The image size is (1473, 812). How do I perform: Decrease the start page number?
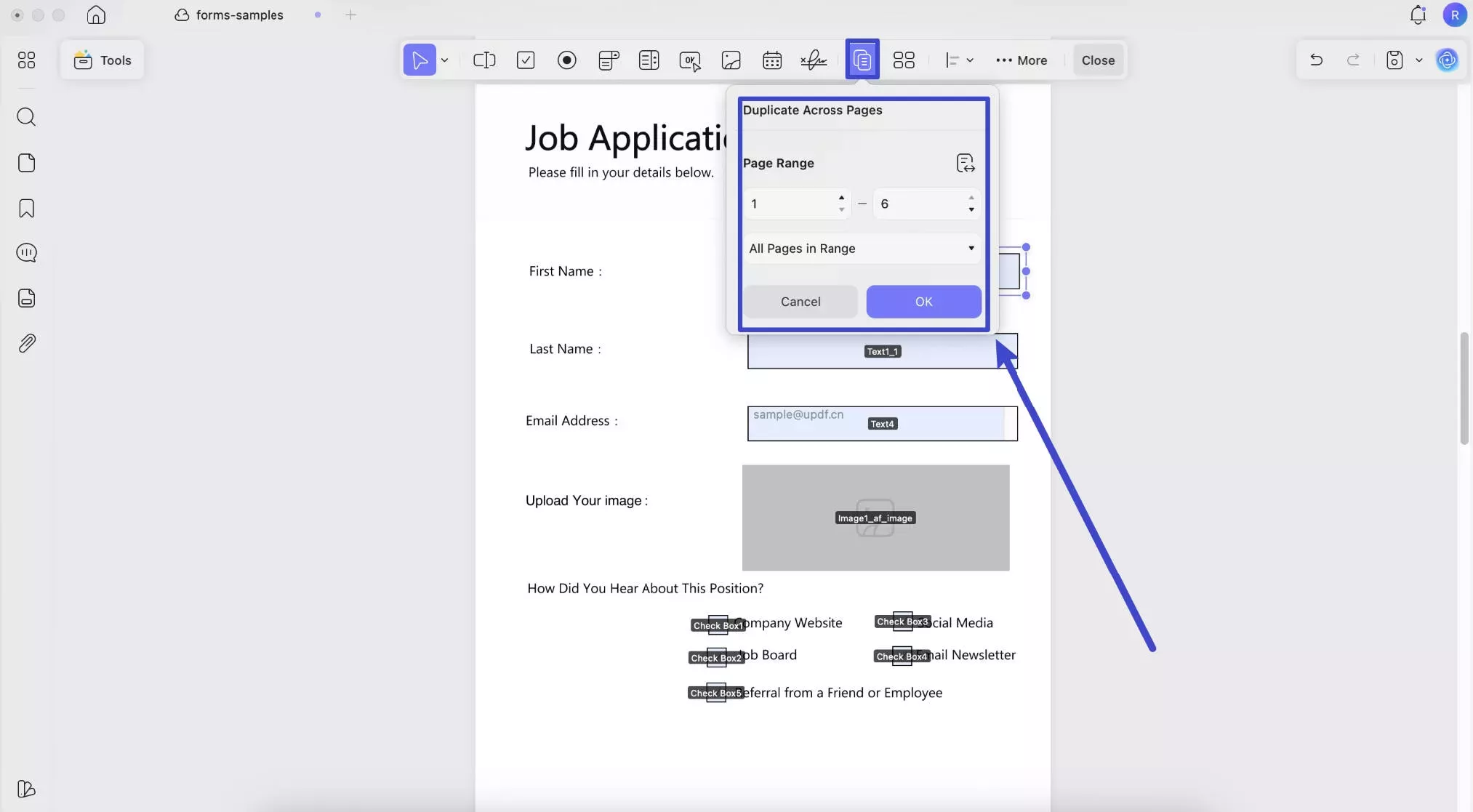(x=841, y=210)
